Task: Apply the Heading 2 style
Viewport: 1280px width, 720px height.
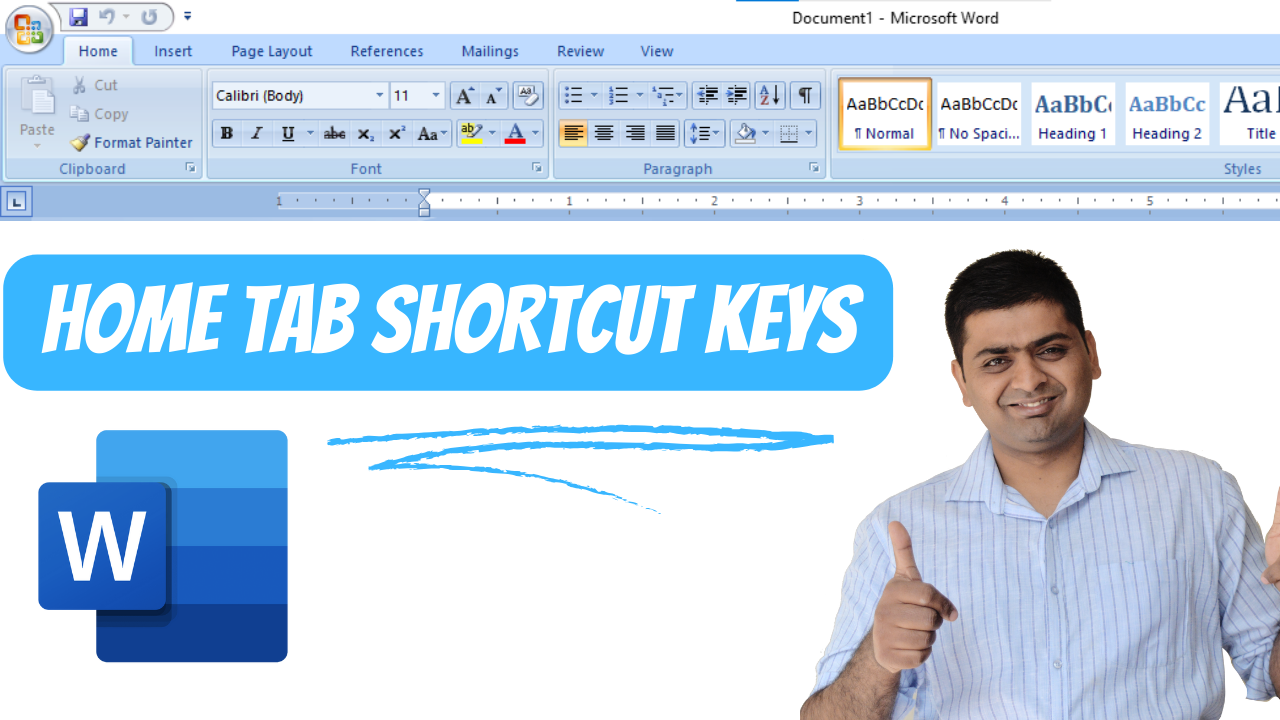Action: click(x=1167, y=115)
